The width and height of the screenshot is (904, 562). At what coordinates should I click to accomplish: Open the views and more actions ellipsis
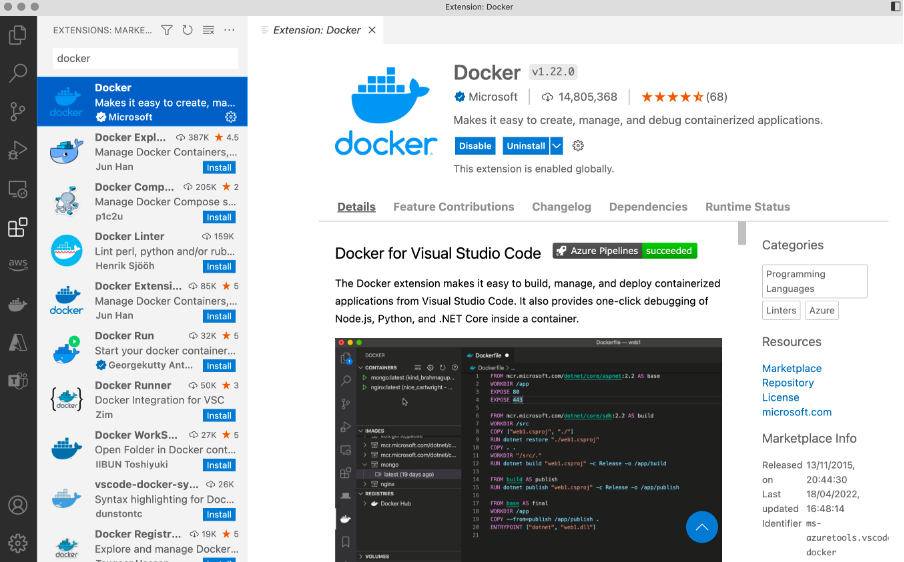pyautogui.click(x=230, y=30)
